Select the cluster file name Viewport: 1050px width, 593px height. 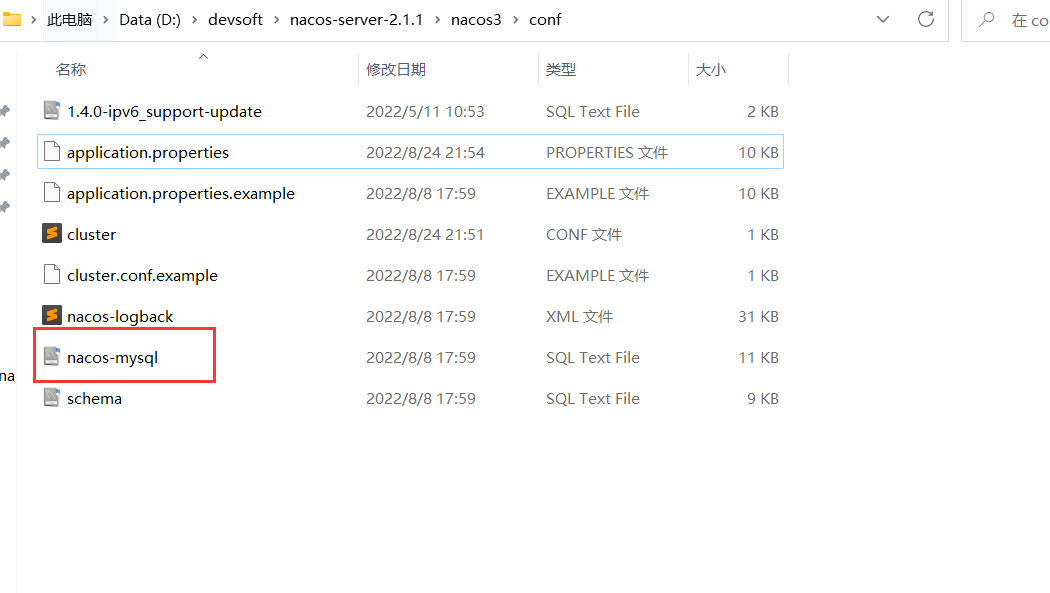point(91,234)
